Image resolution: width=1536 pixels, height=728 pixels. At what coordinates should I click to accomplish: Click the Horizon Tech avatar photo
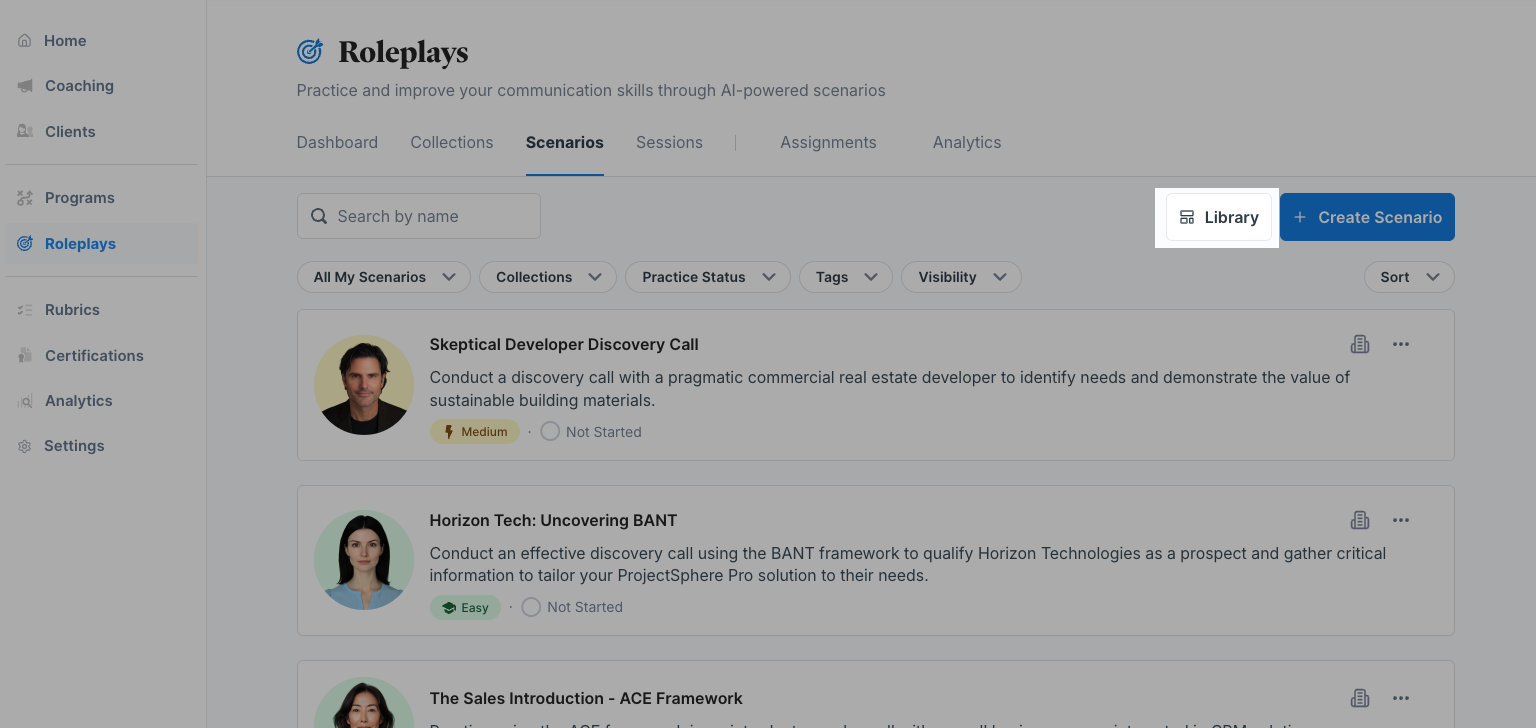point(364,560)
